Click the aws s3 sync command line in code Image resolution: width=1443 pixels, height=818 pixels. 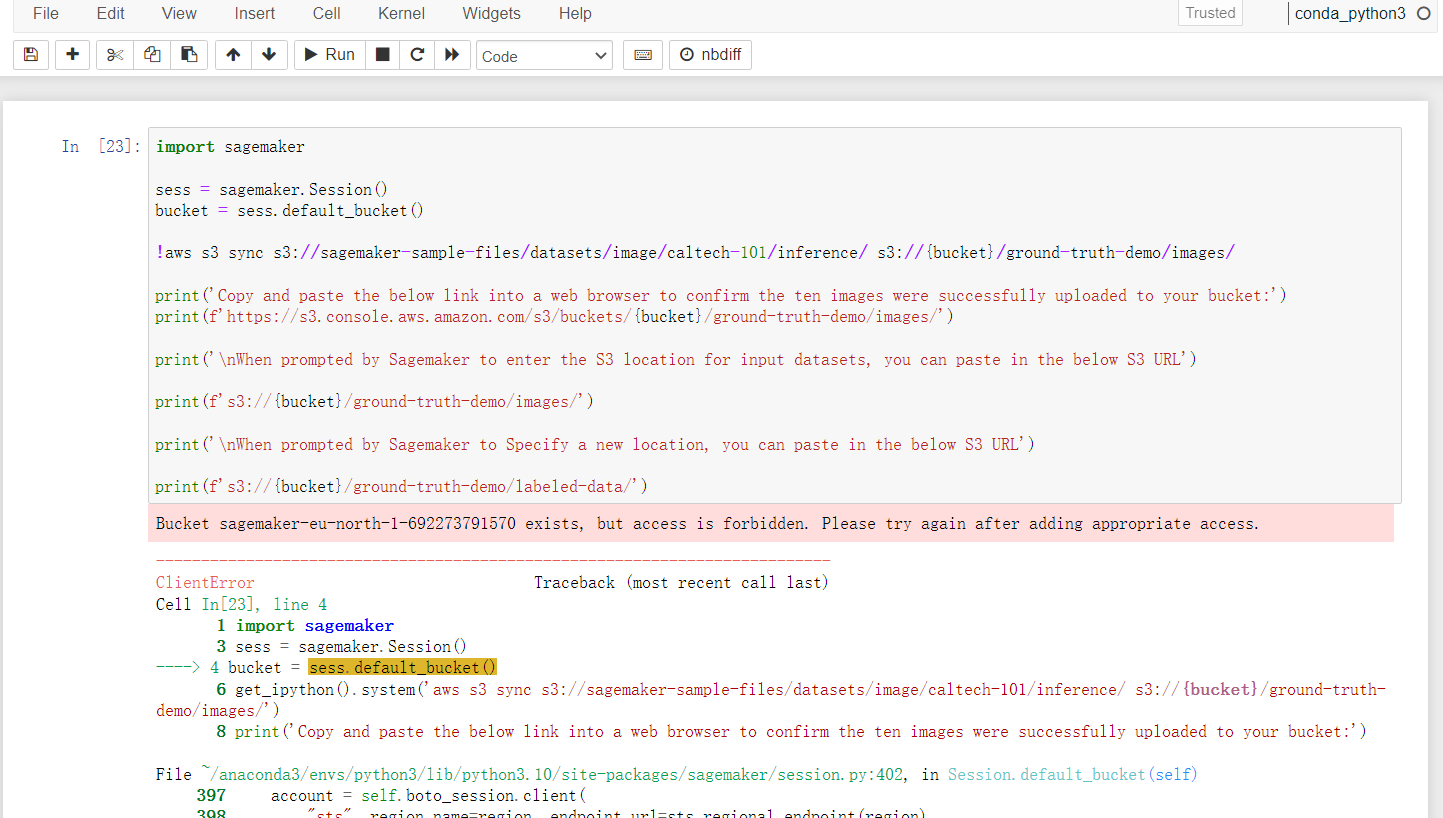tap(695, 253)
